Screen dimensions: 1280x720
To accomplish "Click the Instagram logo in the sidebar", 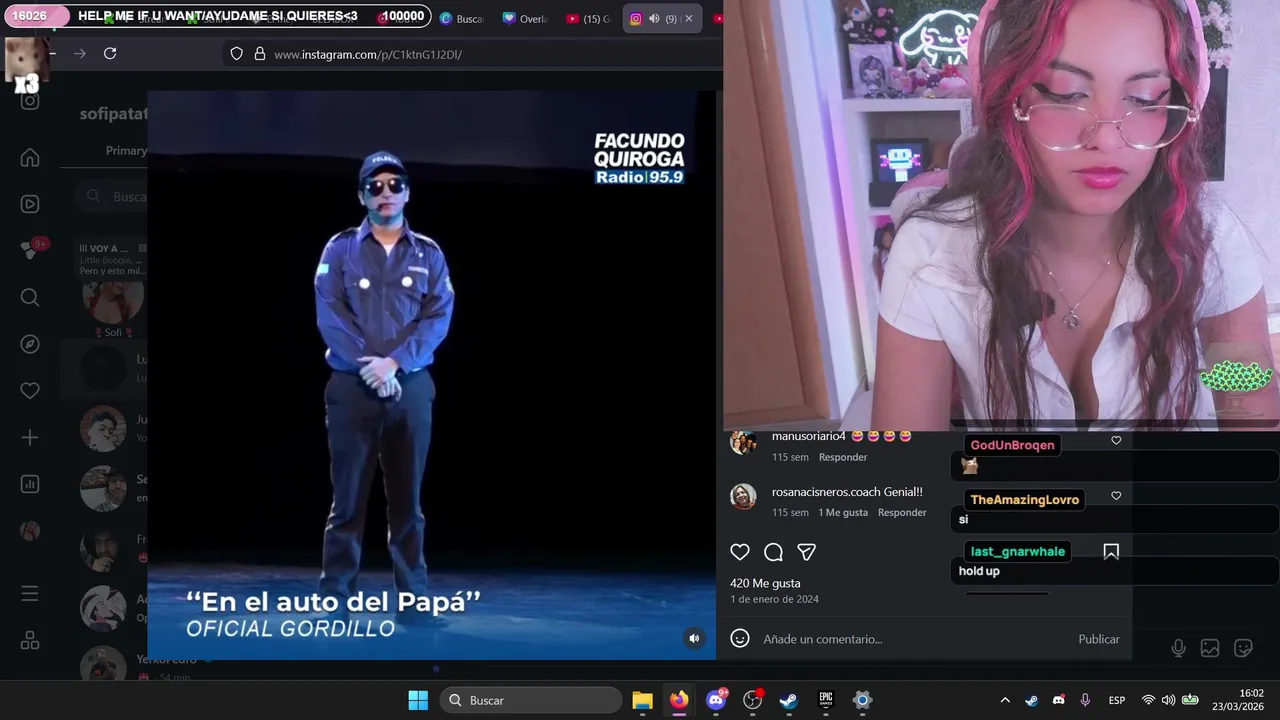I will [30, 101].
